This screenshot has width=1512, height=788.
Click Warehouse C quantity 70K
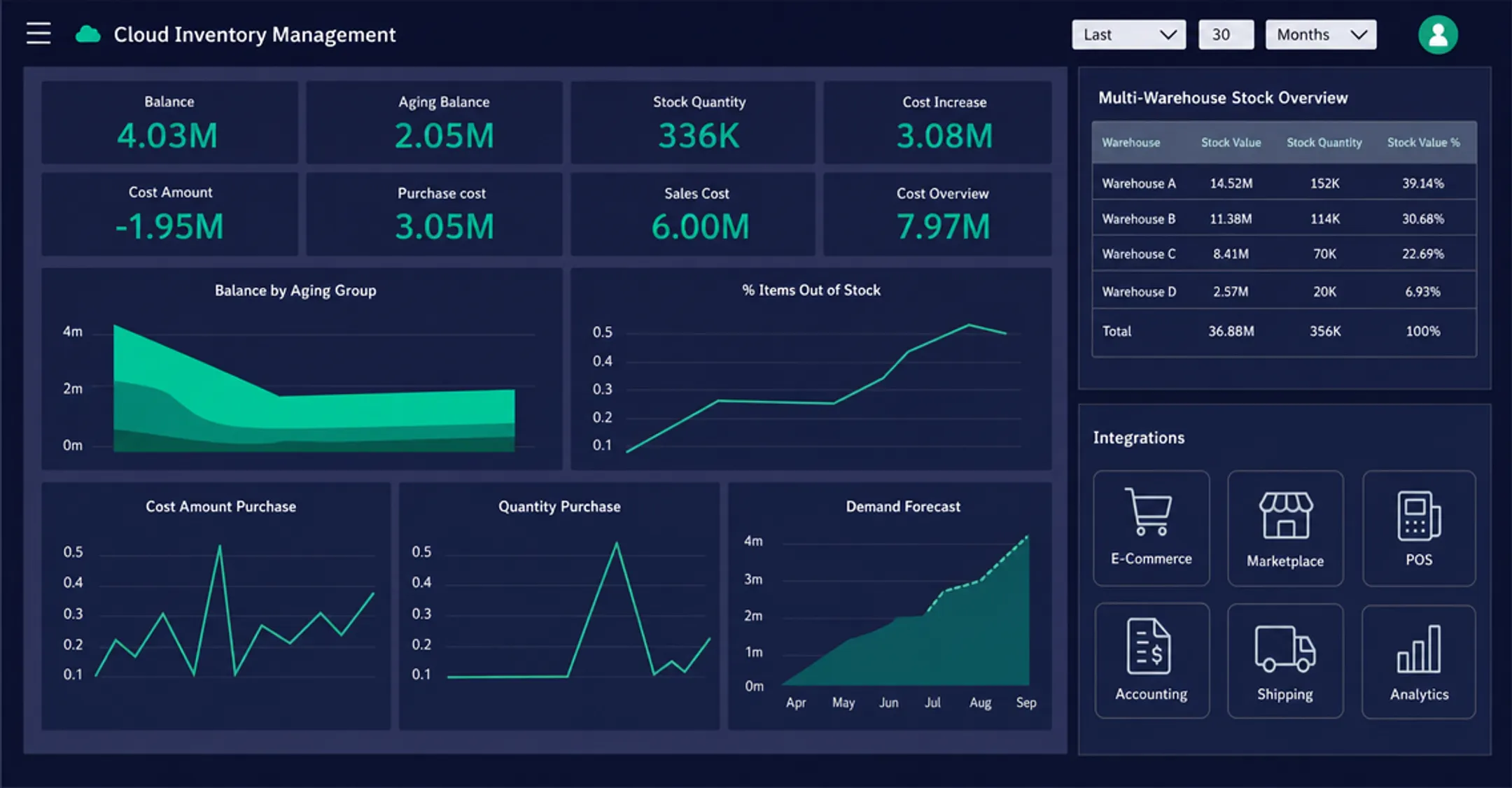point(1324,254)
